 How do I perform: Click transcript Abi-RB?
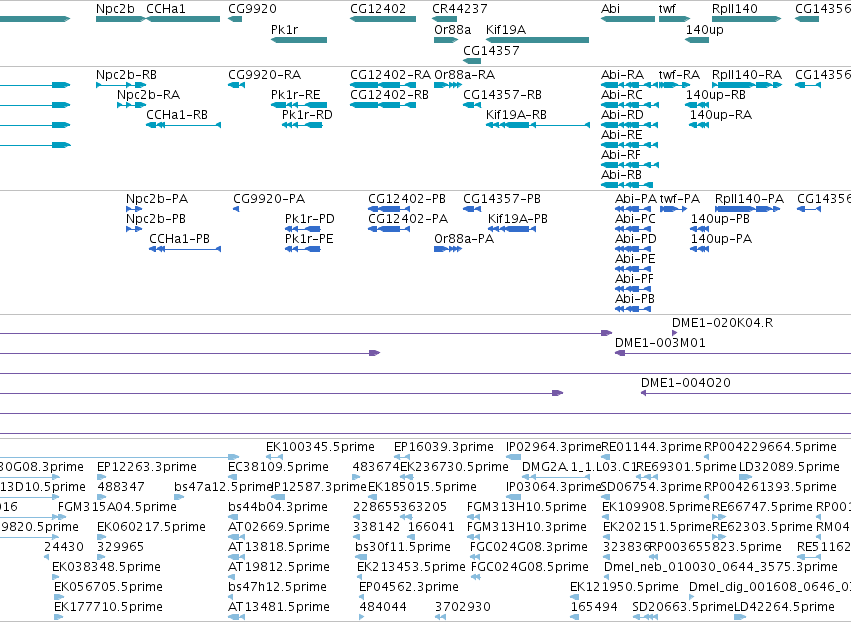click(627, 185)
